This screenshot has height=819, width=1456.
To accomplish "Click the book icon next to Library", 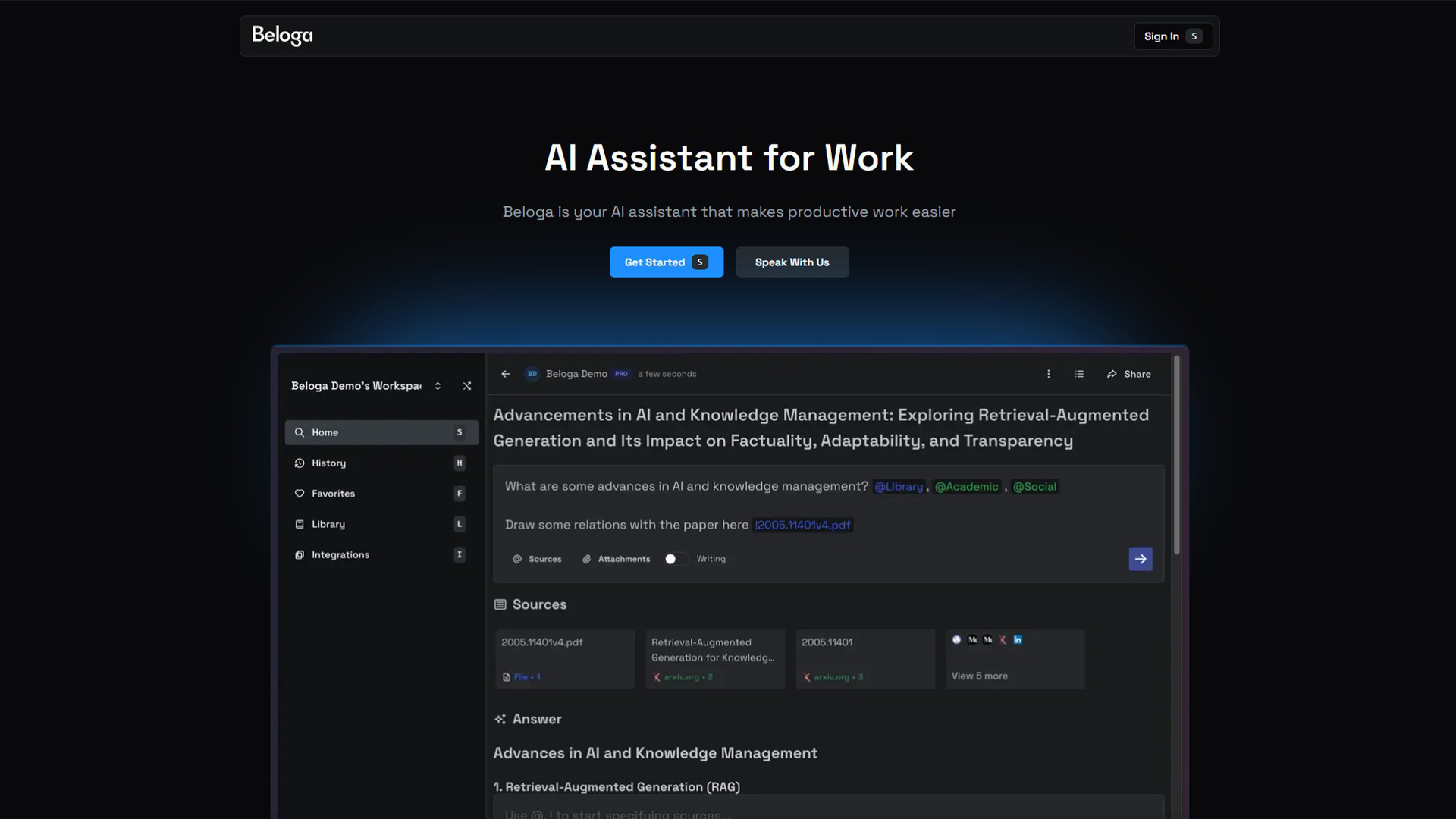I will click(300, 524).
